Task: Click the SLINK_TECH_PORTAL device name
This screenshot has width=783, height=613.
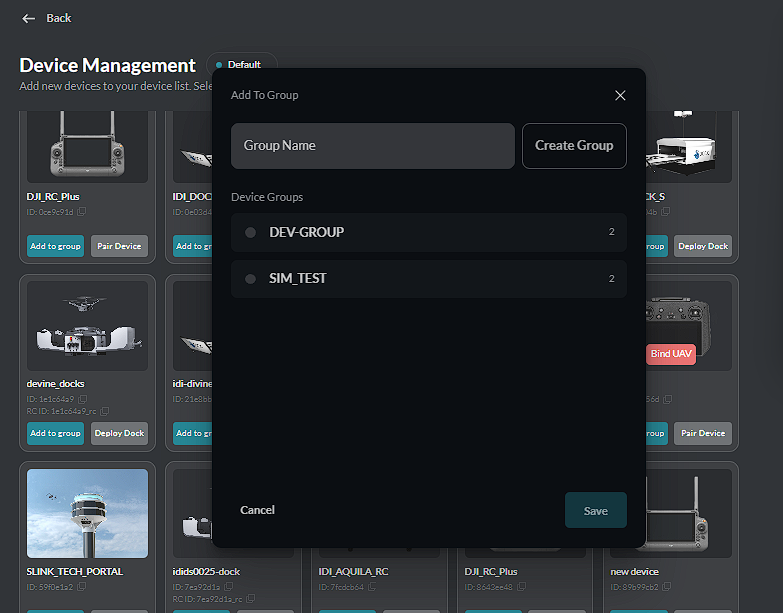Action: point(75,572)
